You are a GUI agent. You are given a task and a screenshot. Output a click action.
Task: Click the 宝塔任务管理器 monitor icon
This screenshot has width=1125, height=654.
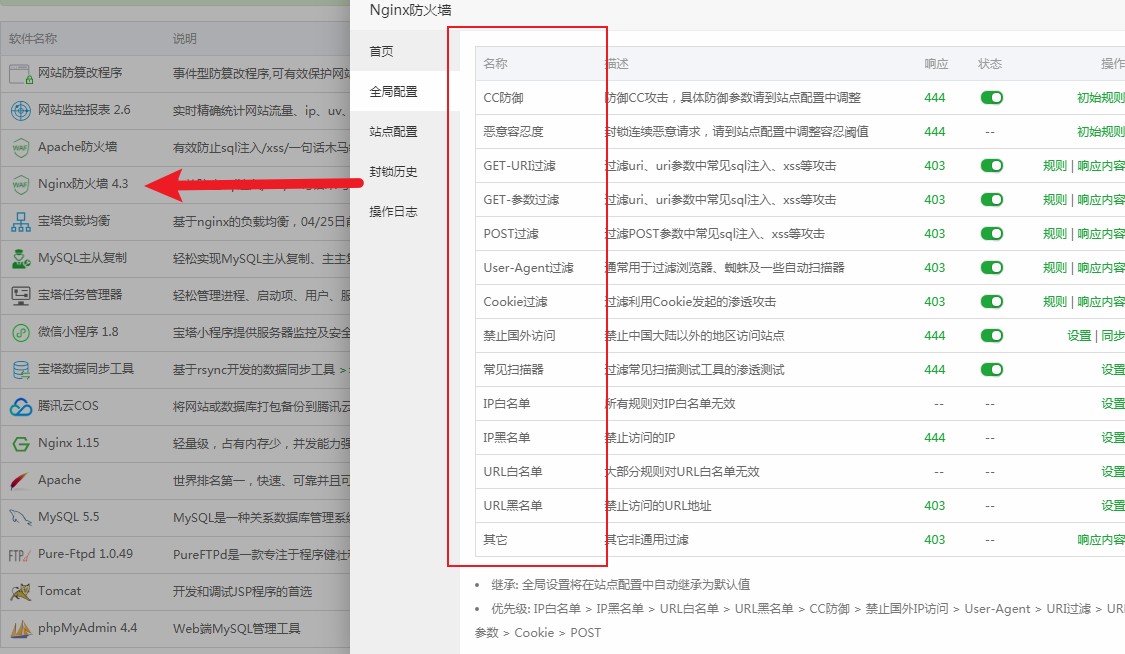(x=21, y=295)
